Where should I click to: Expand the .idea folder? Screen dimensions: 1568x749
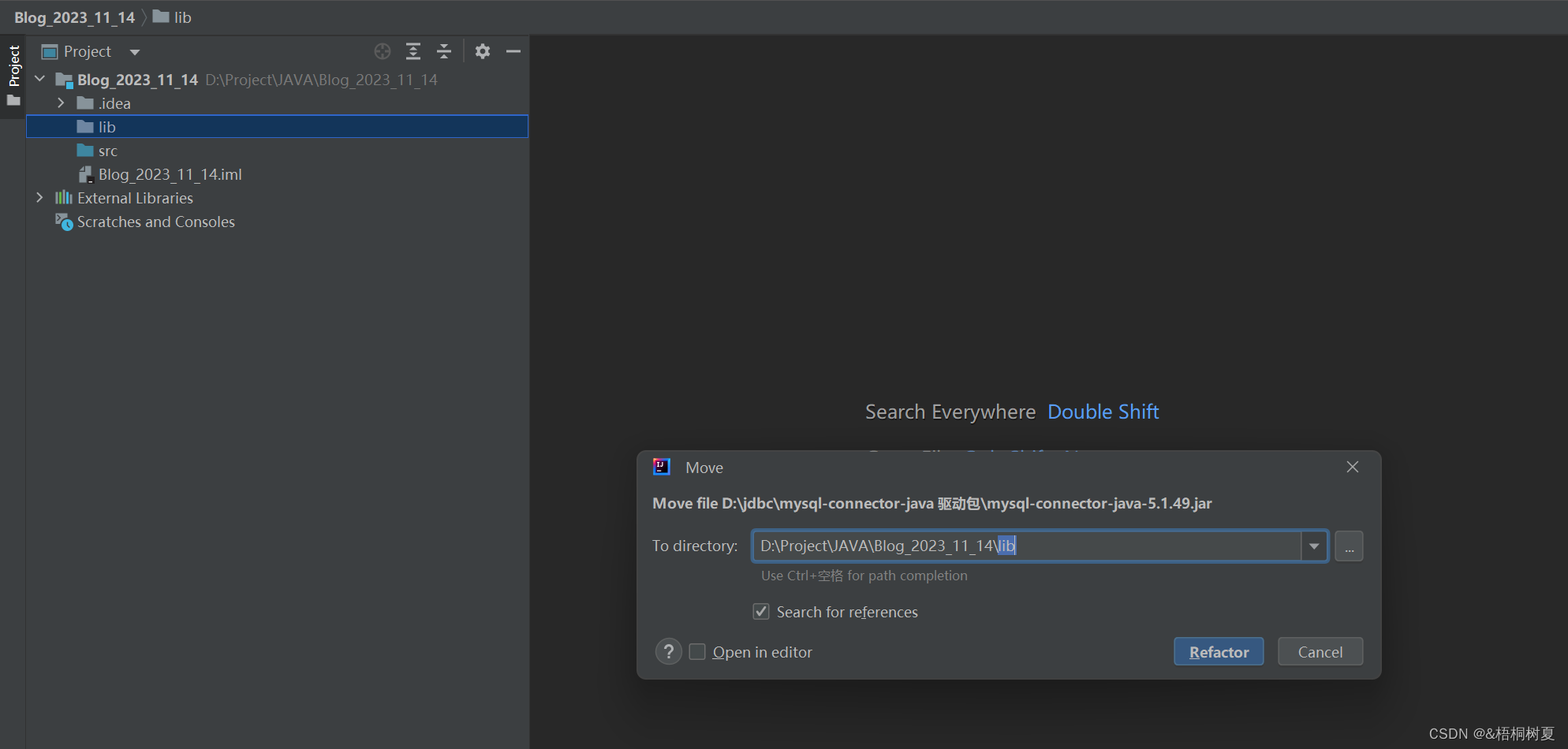click(61, 103)
